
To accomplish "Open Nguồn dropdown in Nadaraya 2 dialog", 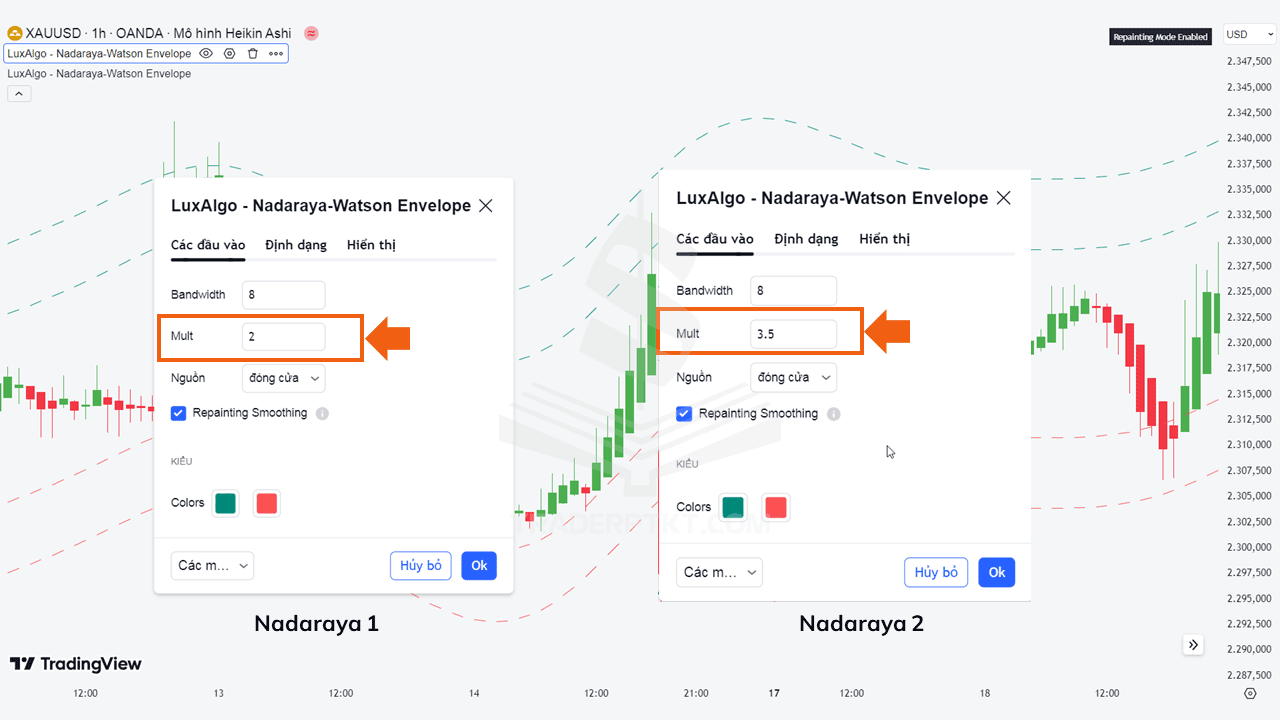I will point(793,377).
